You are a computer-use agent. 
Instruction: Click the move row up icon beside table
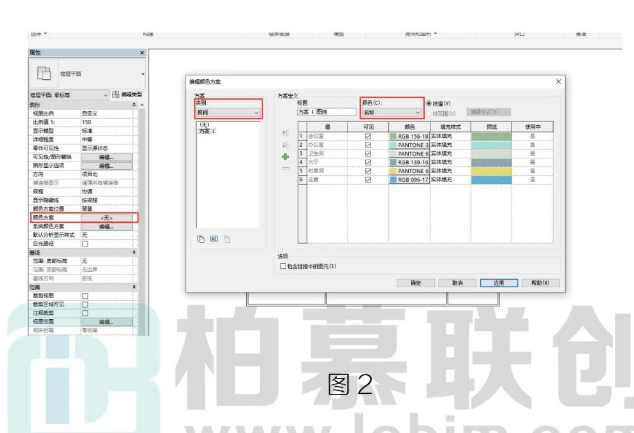[x=285, y=133]
